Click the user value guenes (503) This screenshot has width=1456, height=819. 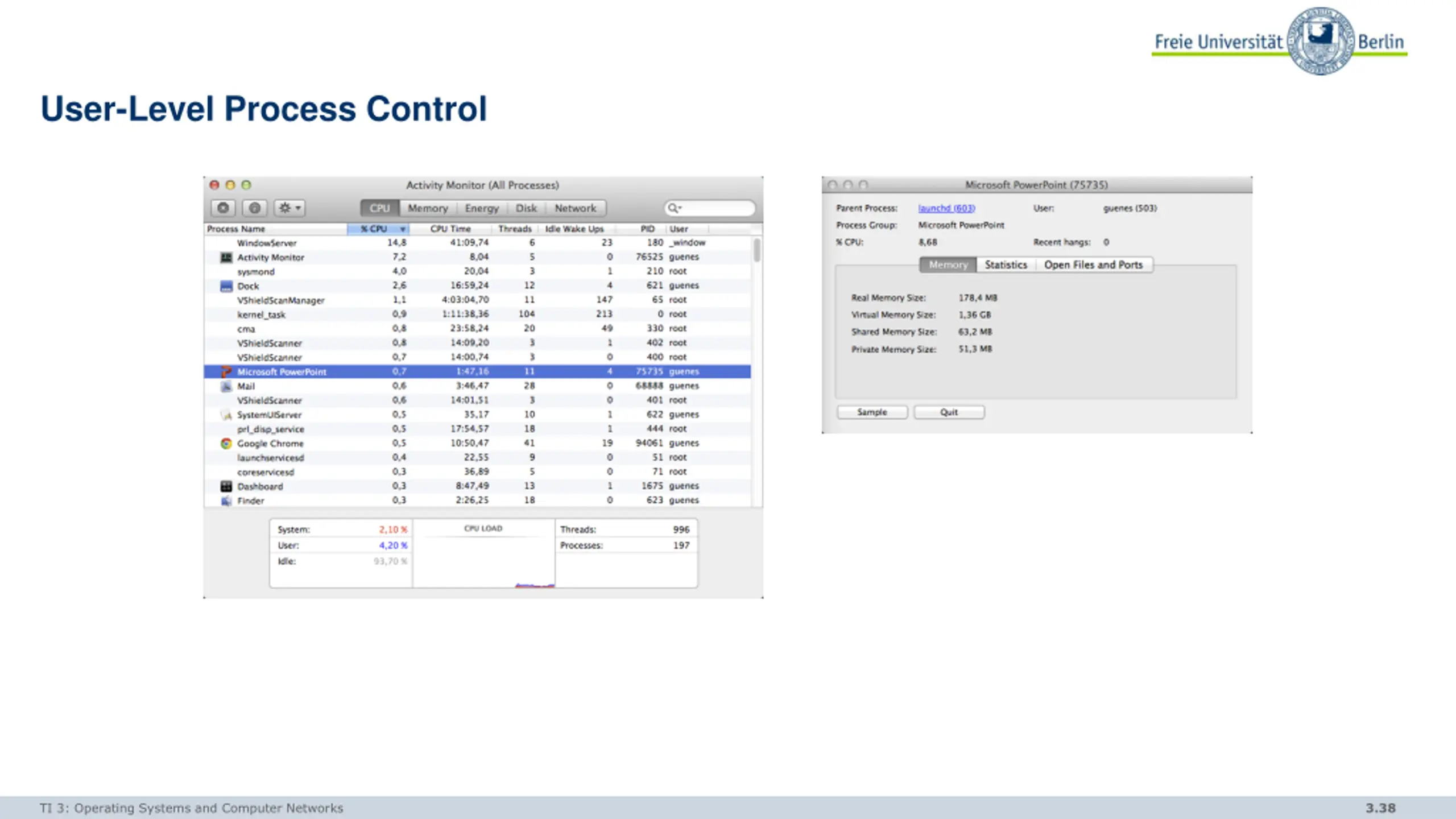pyautogui.click(x=1130, y=208)
